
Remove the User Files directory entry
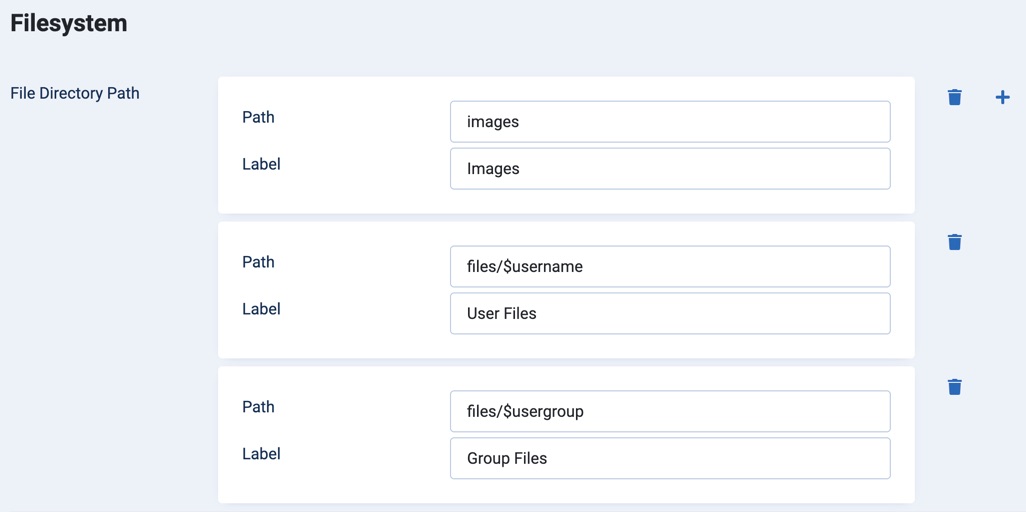(954, 242)
